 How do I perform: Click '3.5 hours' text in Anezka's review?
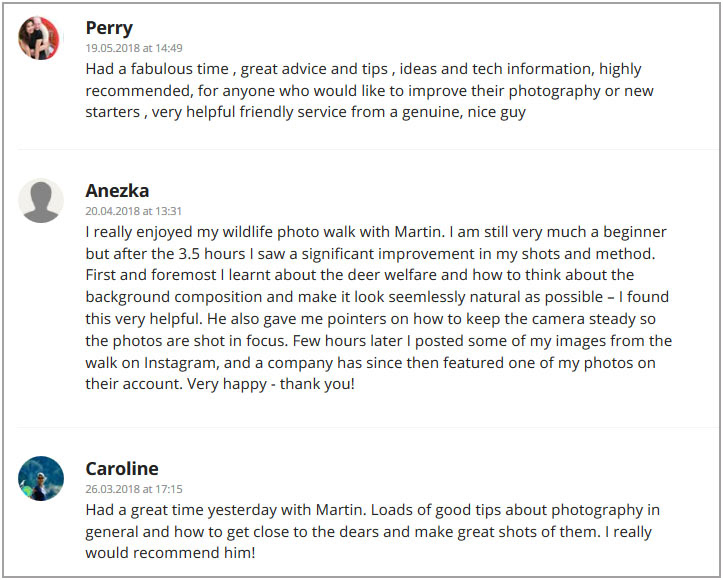[x=211, y=254]
